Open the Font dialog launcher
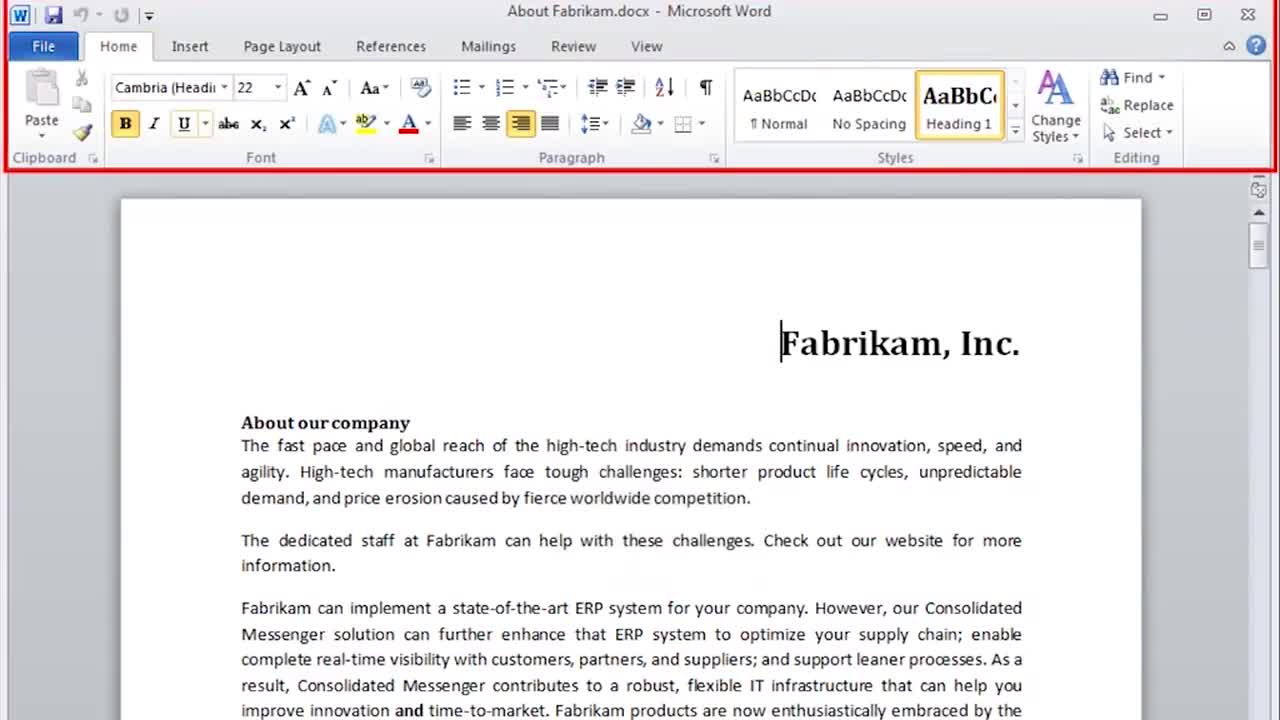Screen dimensions: 1280x720 coord(429,158)
